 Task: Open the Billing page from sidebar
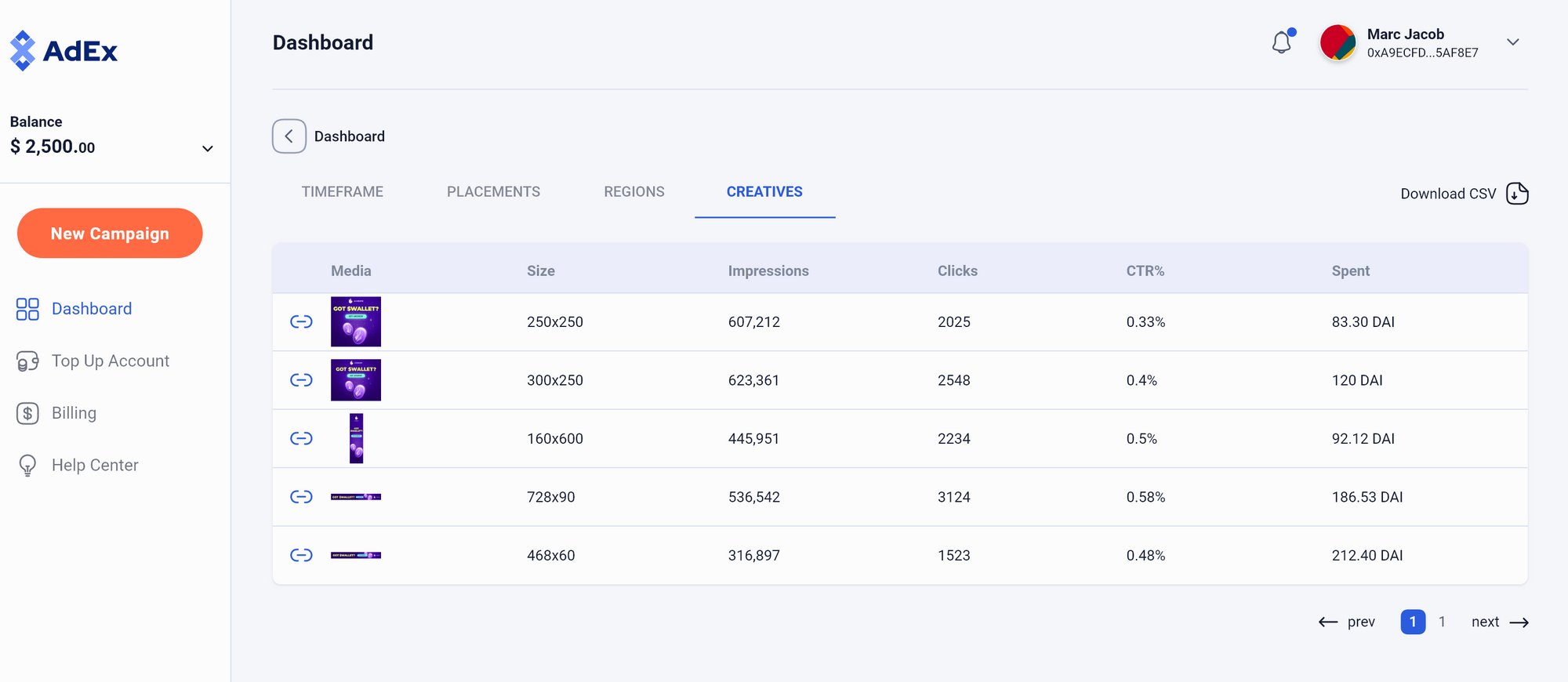click(x=74, y=413)
